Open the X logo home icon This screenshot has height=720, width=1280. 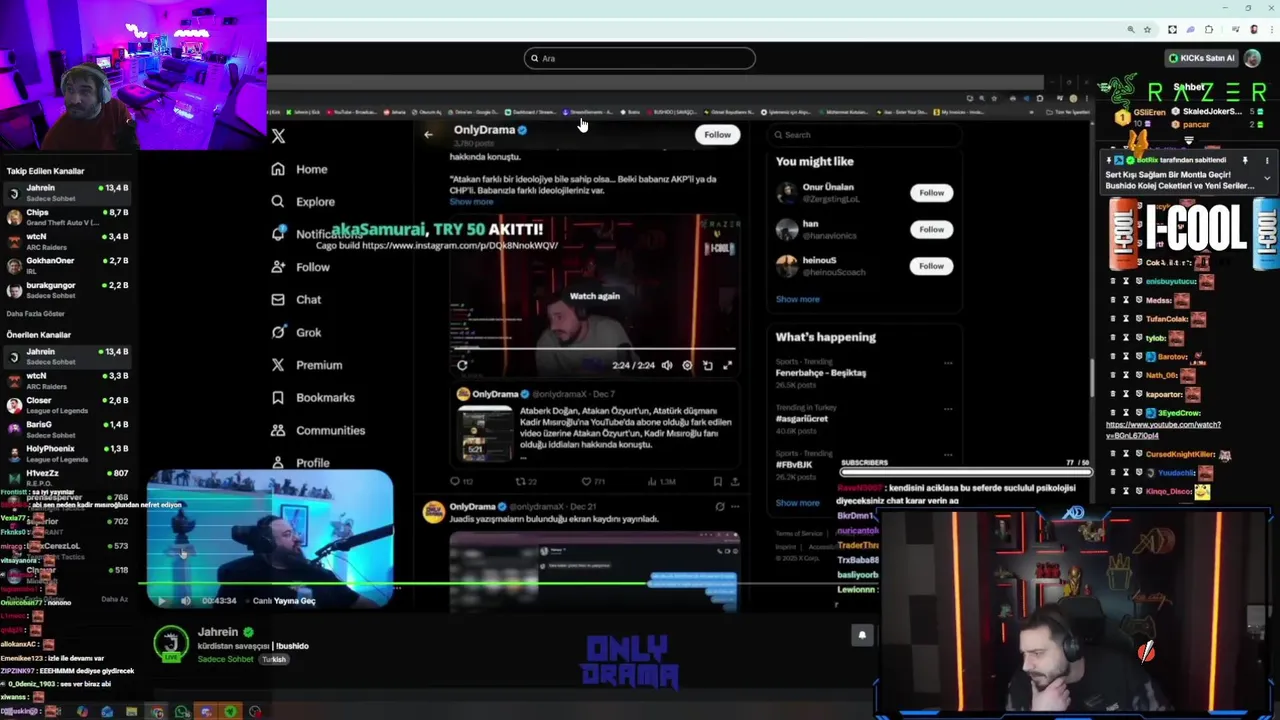[x=278, y=136]
